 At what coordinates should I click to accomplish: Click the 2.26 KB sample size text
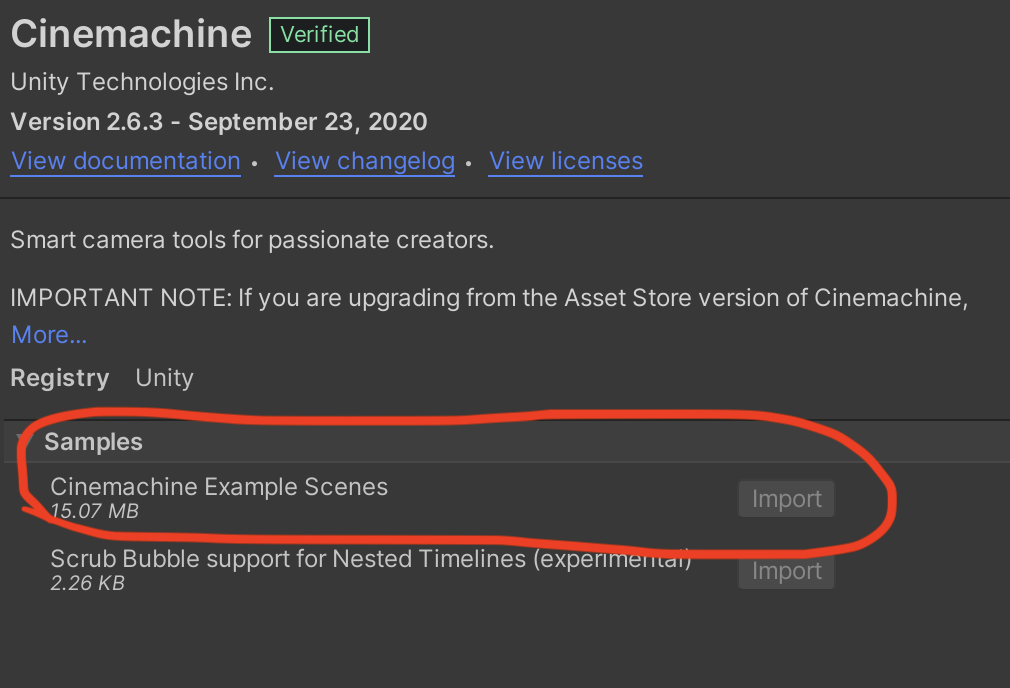coord(87,583)
